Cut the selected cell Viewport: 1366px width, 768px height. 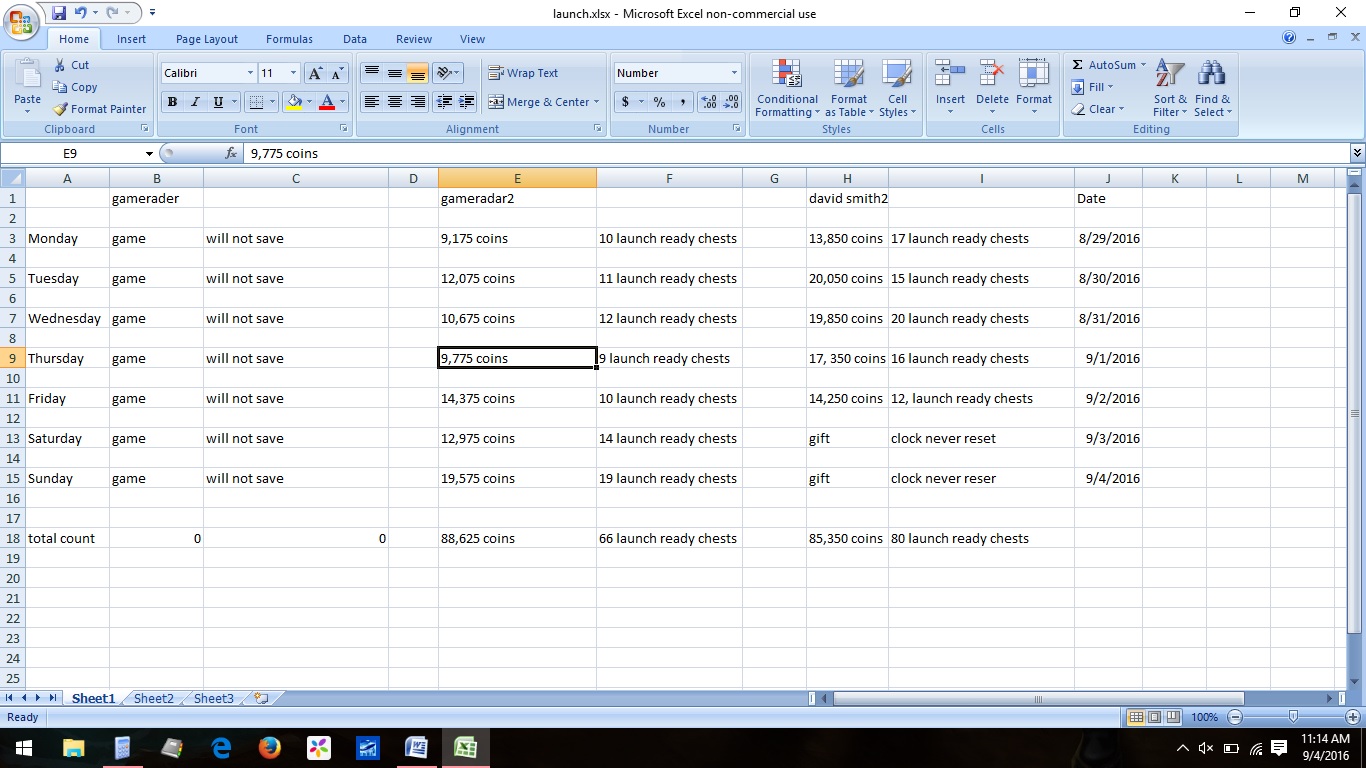[71, 65]
